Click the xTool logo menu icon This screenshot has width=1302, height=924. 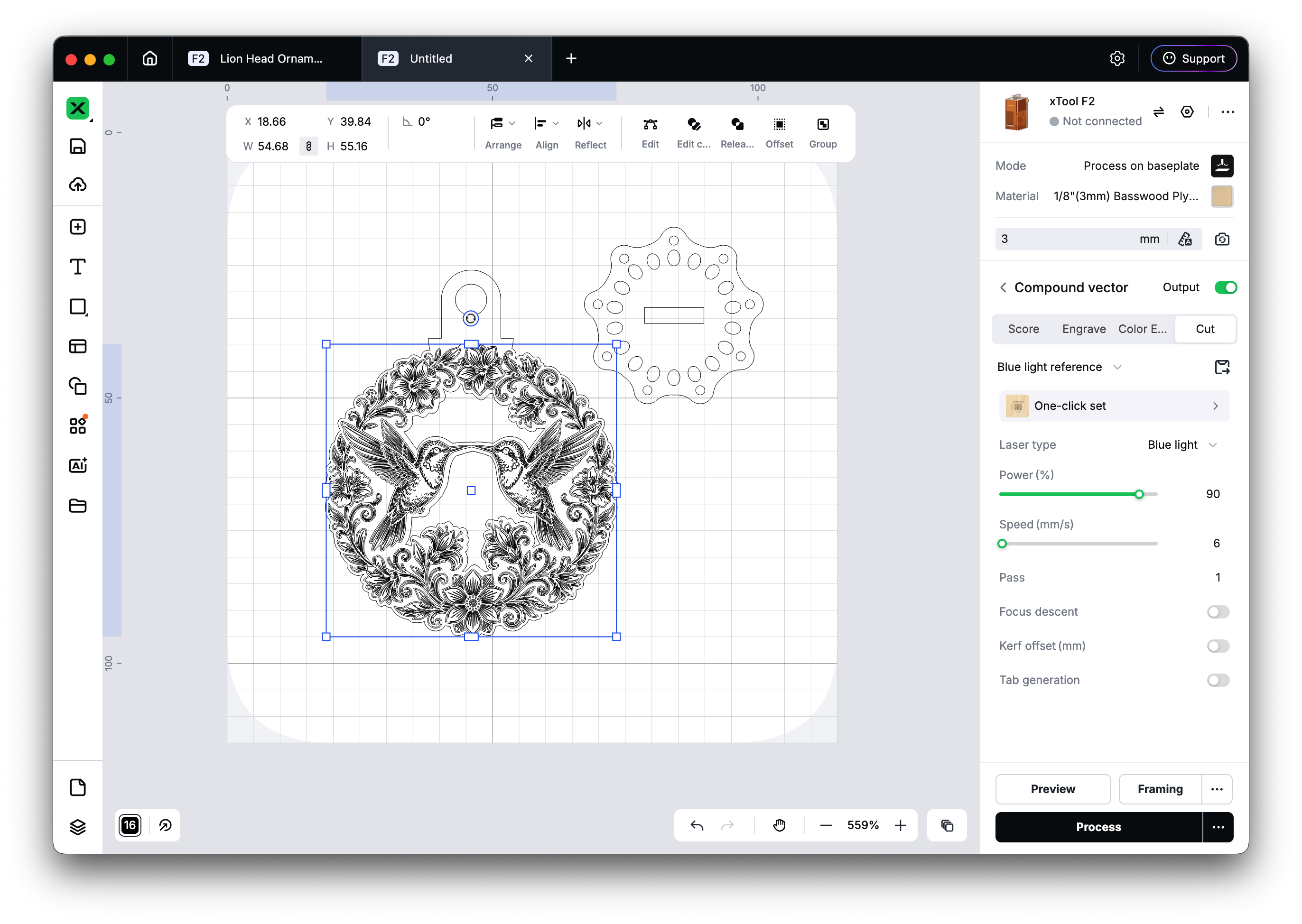(x=78, y=108)
